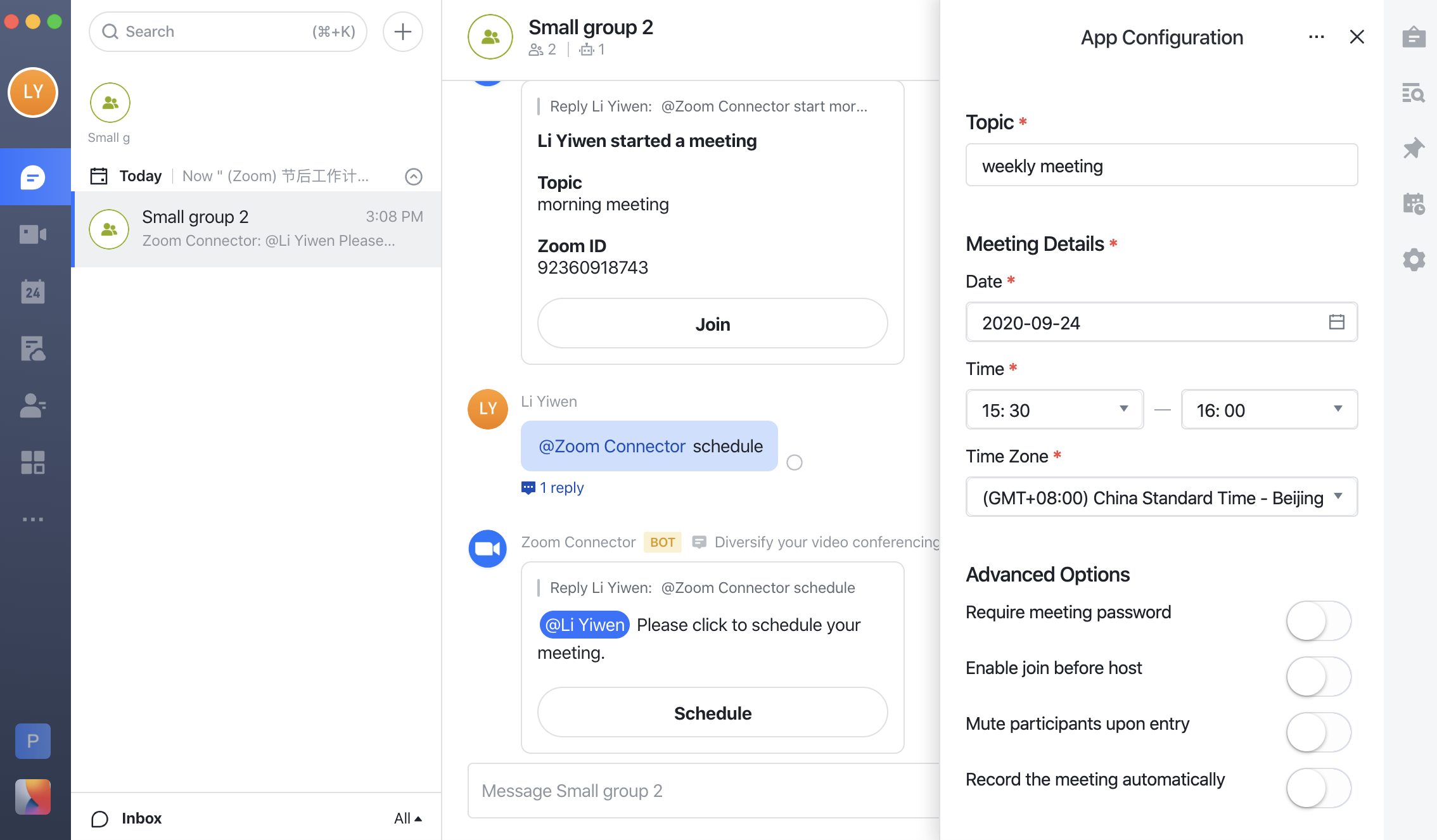The height and width of the screenshot is (840, 1437).
Task: Expand the Time Zone dropdown
Action: [x=1161, y=497]
